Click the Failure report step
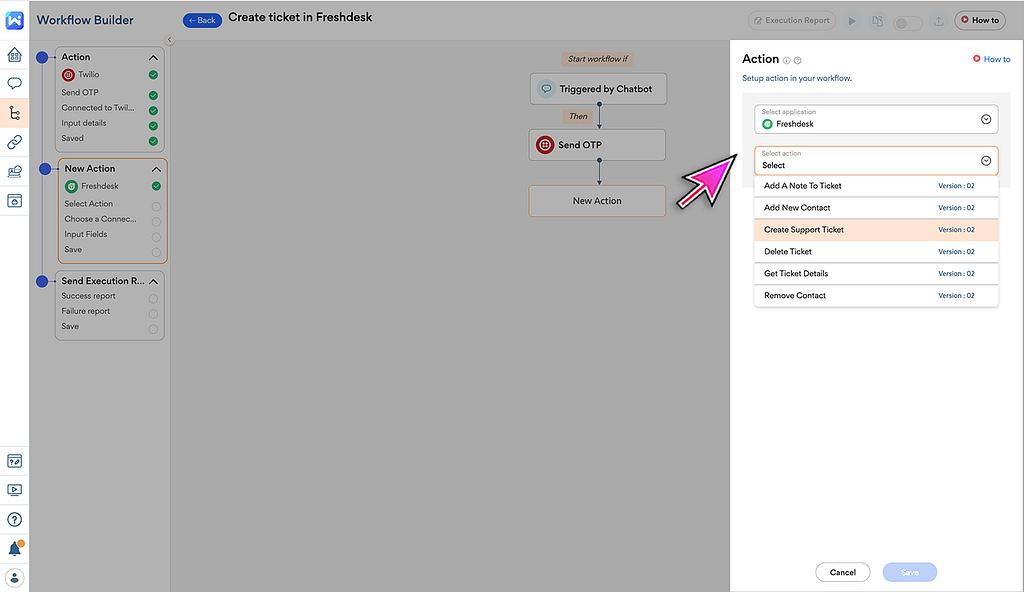Image resolution: width=1024 pixels, height=592 pixels. (86, 312)
